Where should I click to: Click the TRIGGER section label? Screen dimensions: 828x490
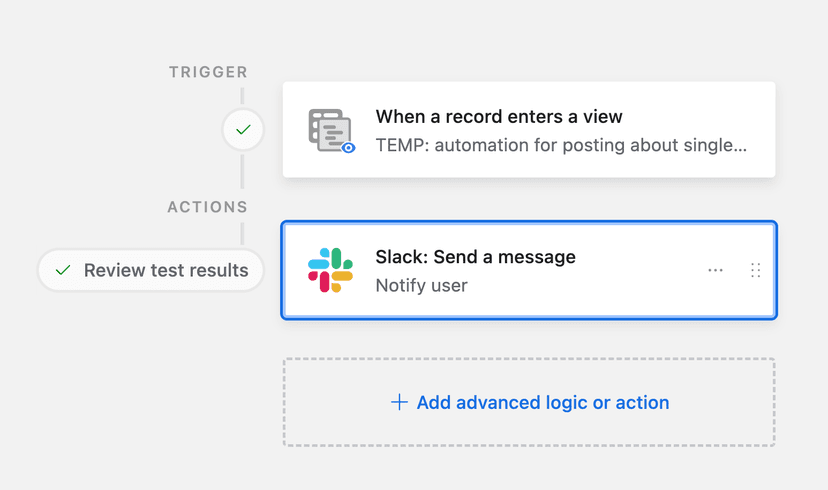[208, 72]
